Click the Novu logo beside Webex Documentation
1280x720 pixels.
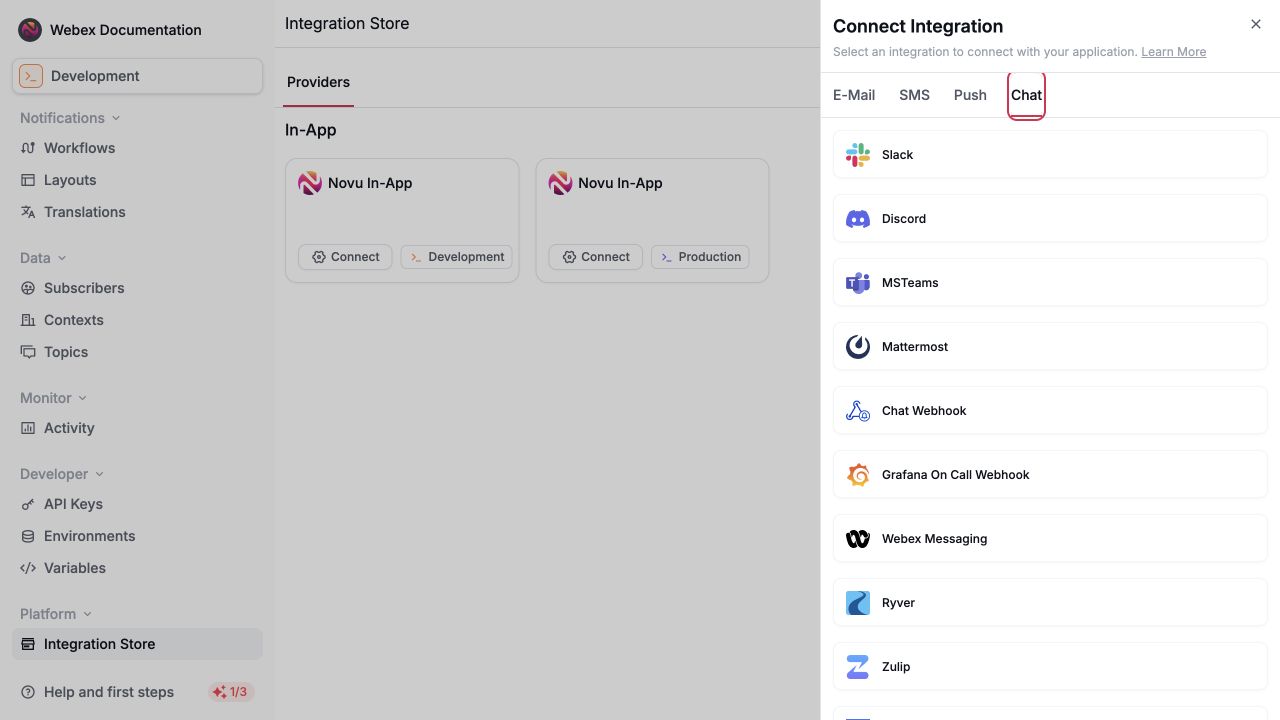(30, 30)
